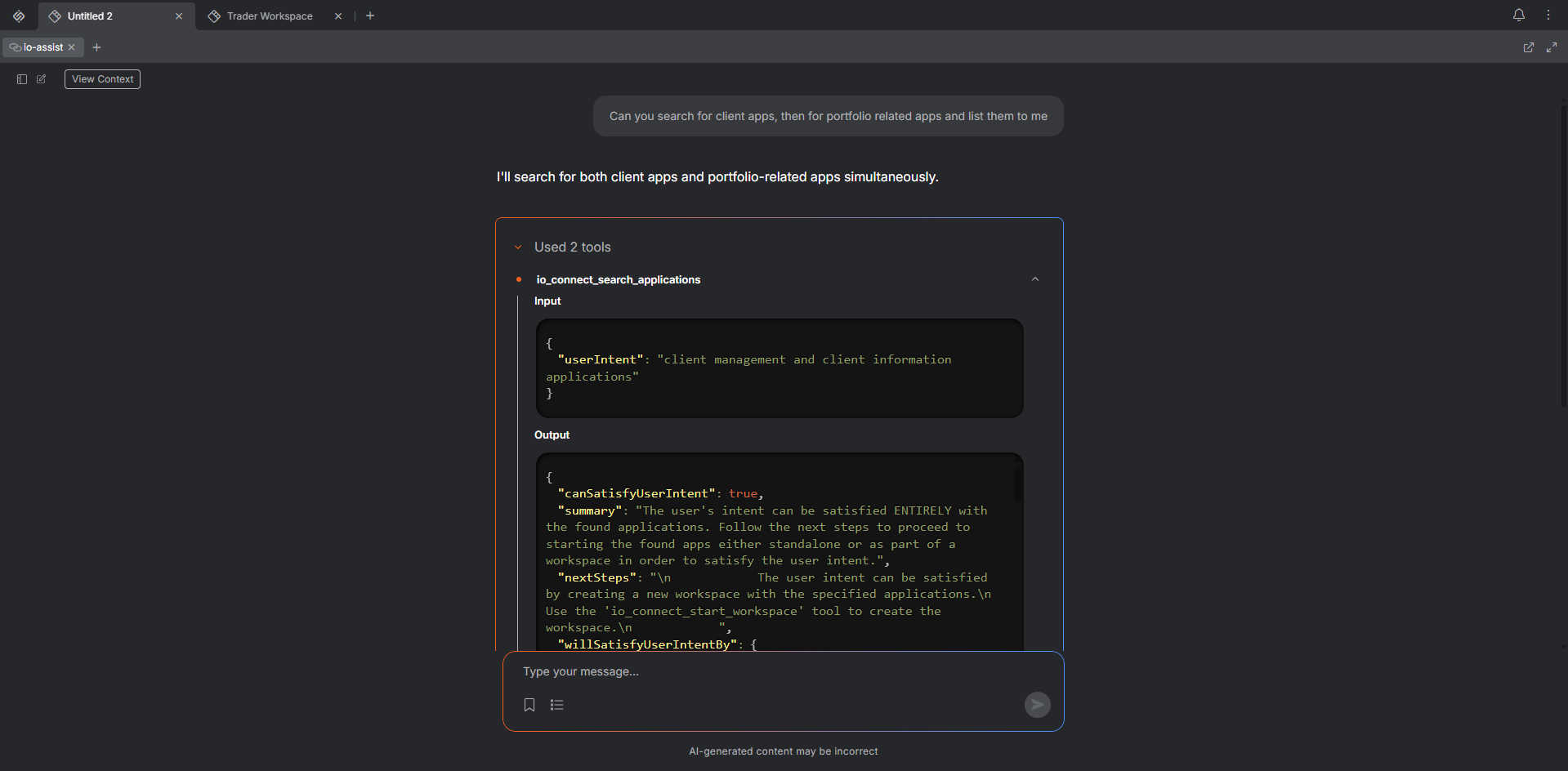Eject the window with the pop-out icon

click(1529, 47)
